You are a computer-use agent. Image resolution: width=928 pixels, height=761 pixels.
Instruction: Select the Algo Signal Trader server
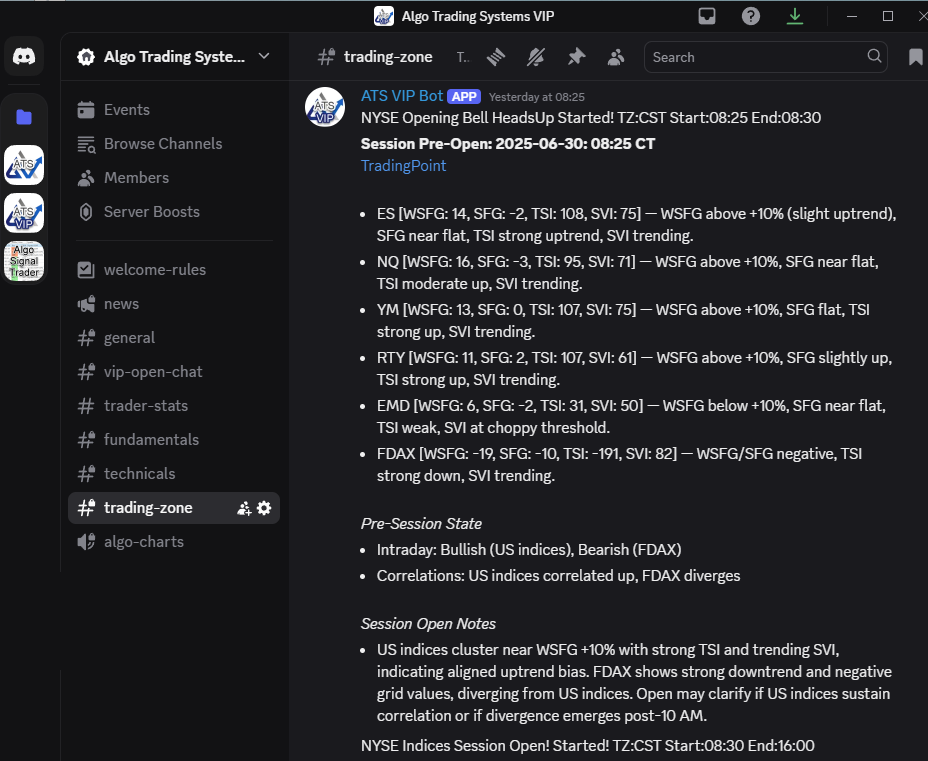pyautogui.click(x=24, y=261)
